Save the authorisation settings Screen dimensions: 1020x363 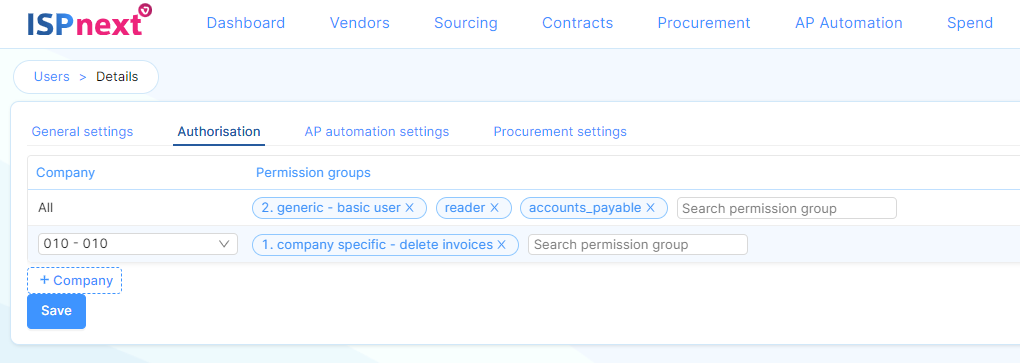click(x=57, y=311)
